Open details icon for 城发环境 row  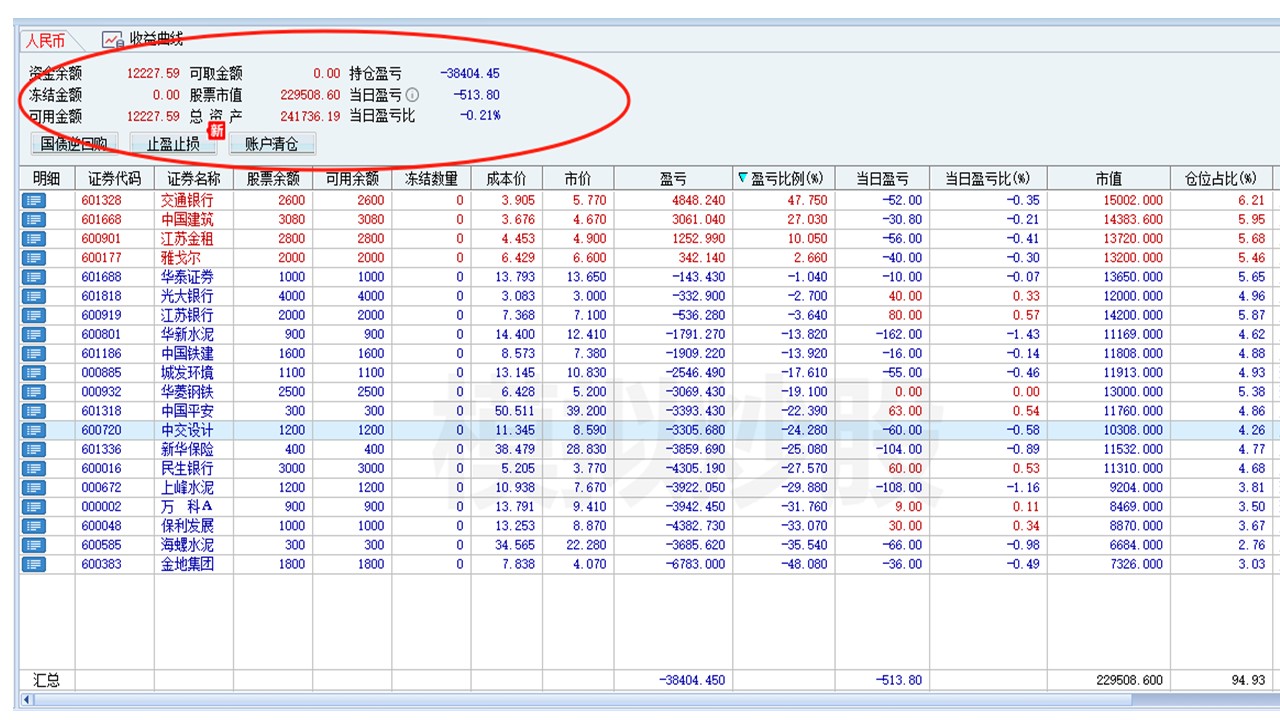tap(34, 373)
